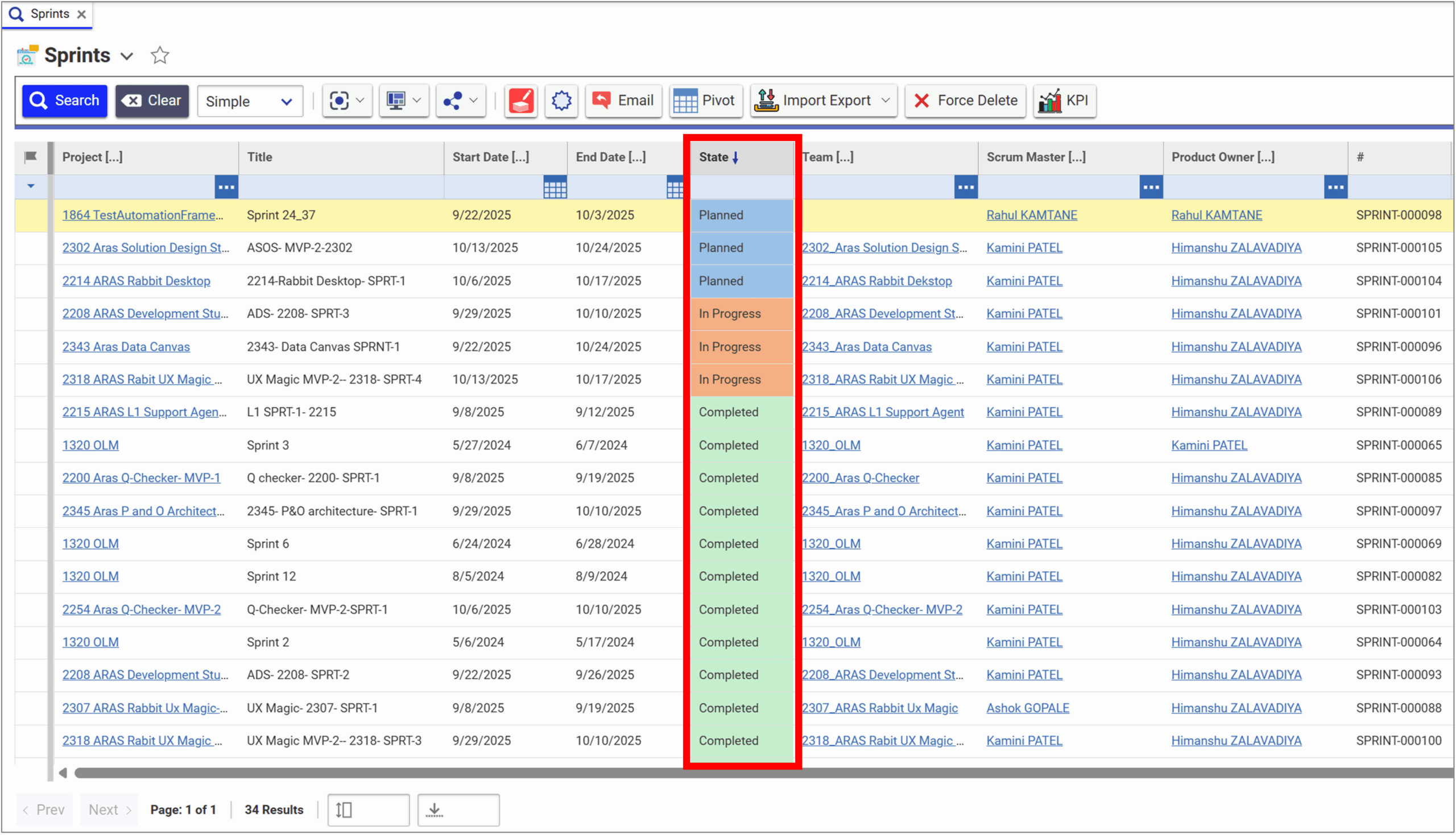Click the red edit pencil icon
The width and height of the screenshot is (1456, 835).
[521, 101]
